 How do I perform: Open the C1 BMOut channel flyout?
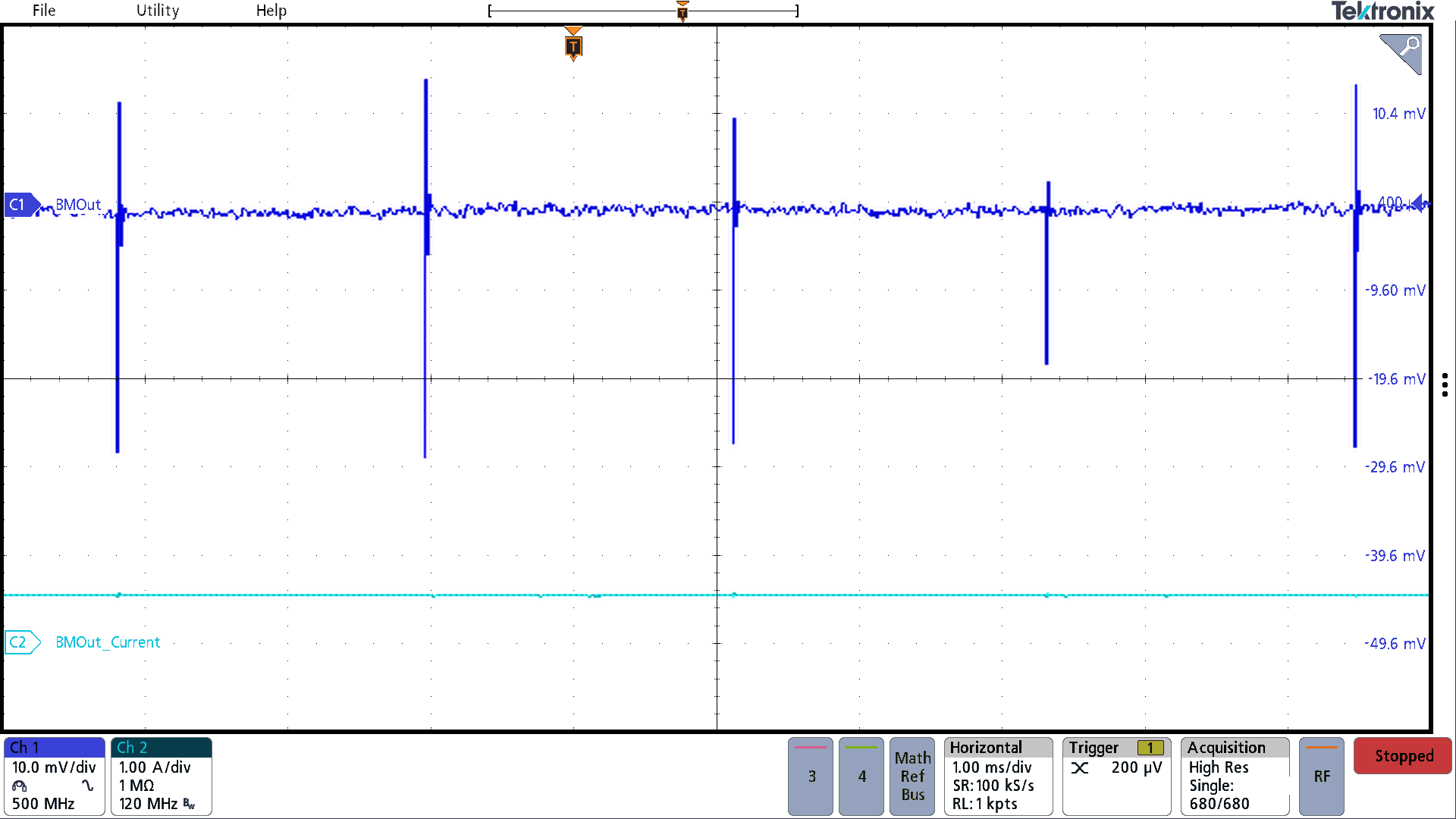pyautogui.click(x=20, y=204)
